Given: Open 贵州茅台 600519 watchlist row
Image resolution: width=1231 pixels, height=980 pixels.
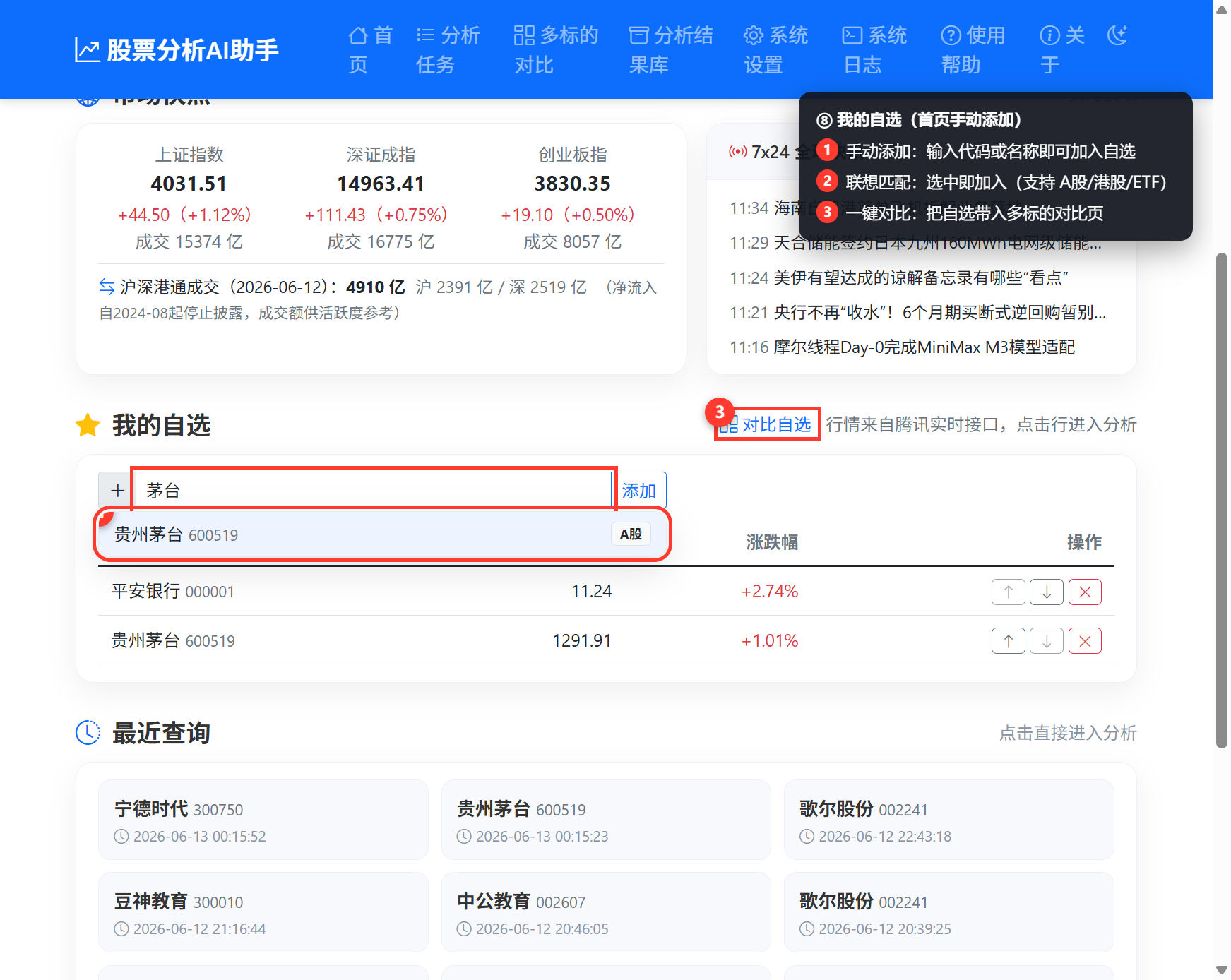Looking at the screenshot, I should click(606, 640).
